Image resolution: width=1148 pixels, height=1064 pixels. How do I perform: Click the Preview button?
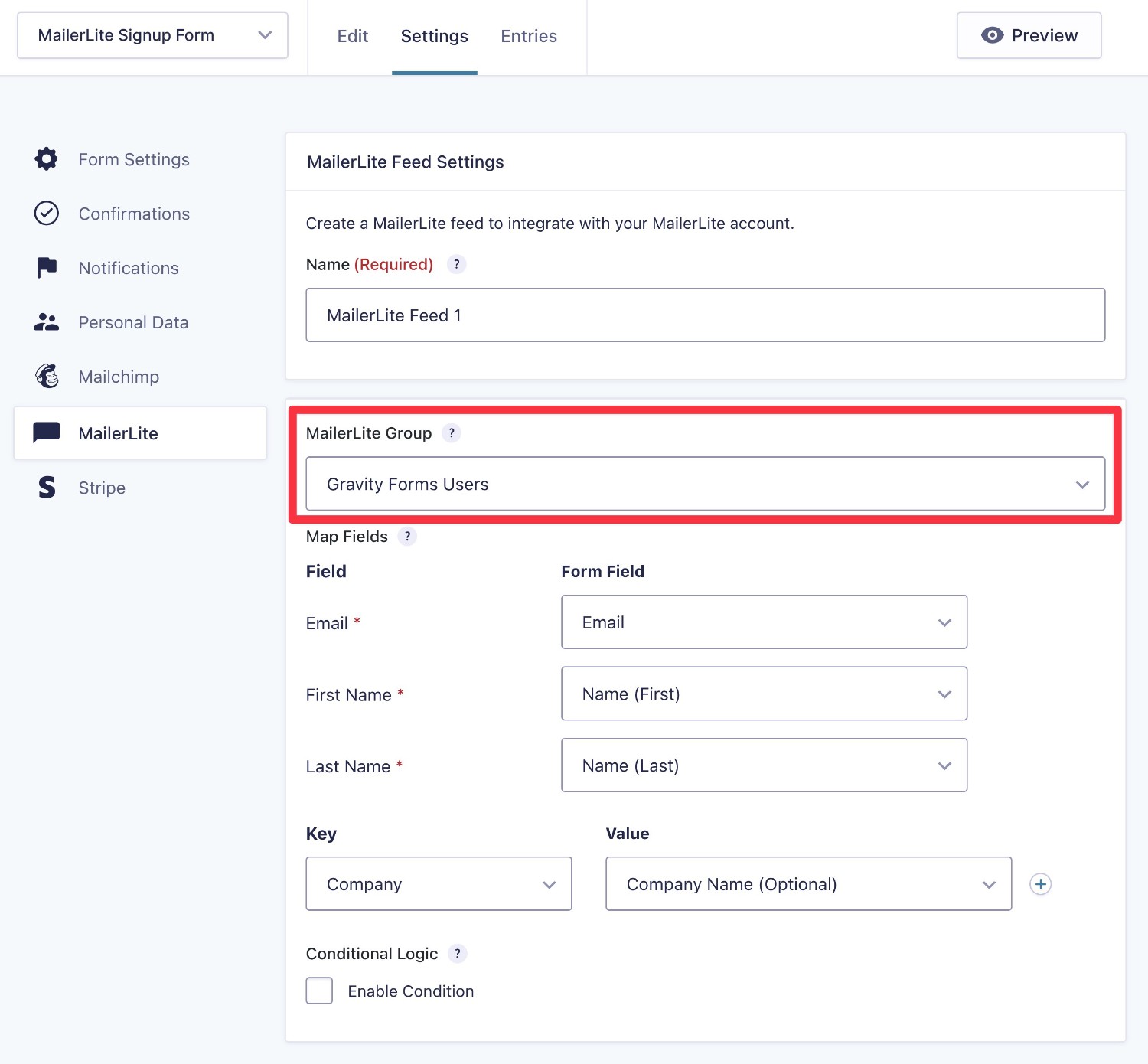click(x=1029, y=35)
